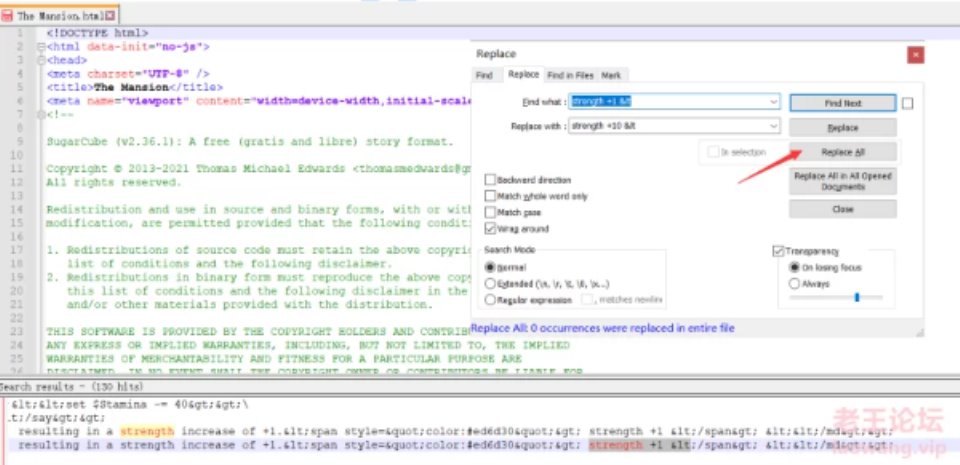Click the file icon on The Mansion.html tab
960x465 pixels.
8,16
